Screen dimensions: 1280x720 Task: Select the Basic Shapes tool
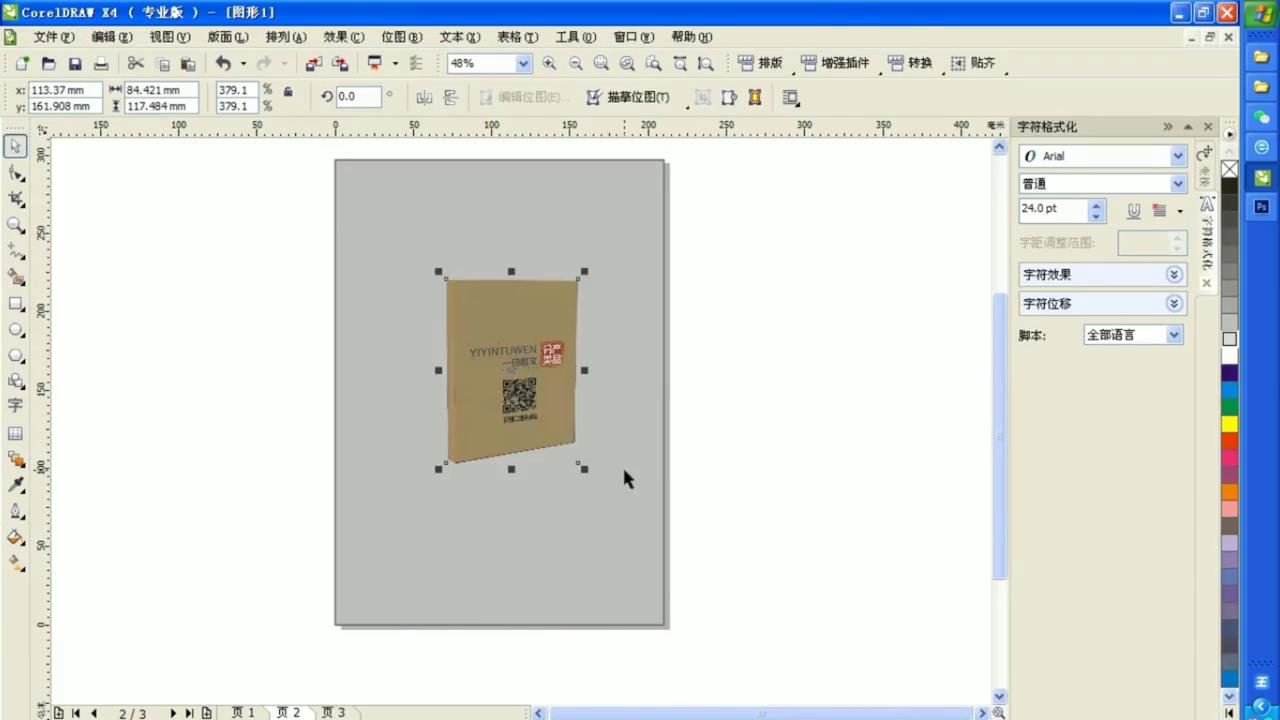tap(15, 381)
